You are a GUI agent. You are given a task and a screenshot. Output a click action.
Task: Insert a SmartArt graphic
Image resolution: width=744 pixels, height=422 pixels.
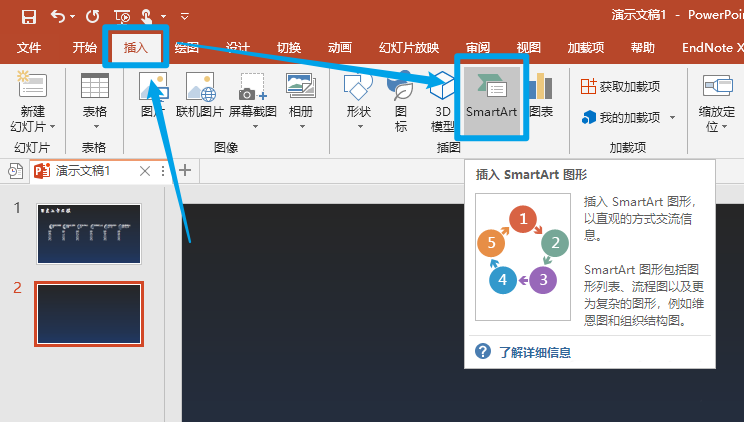click(492, 100)
